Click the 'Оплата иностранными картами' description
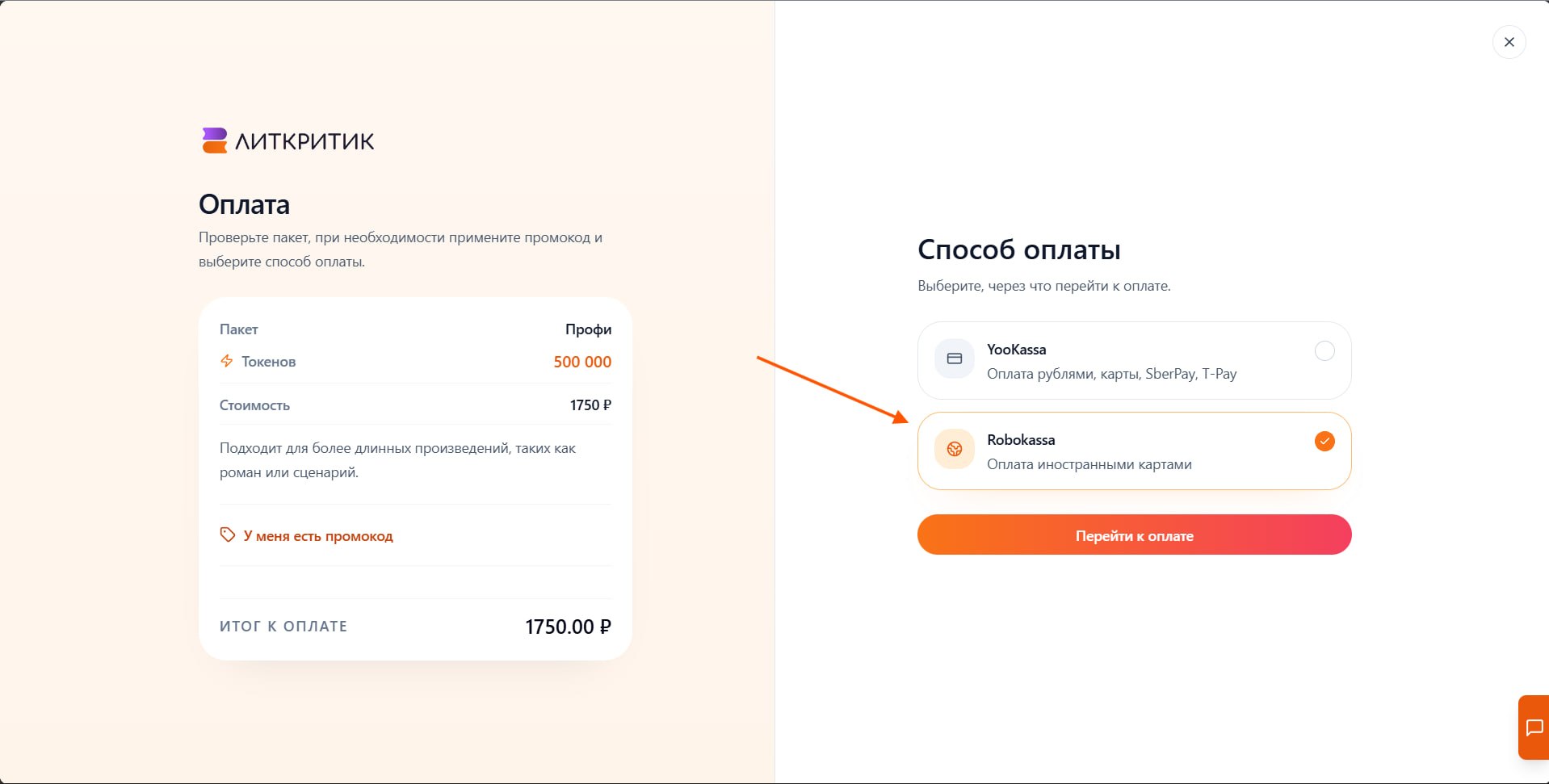1549x784 pixels. click(1089, 464)
